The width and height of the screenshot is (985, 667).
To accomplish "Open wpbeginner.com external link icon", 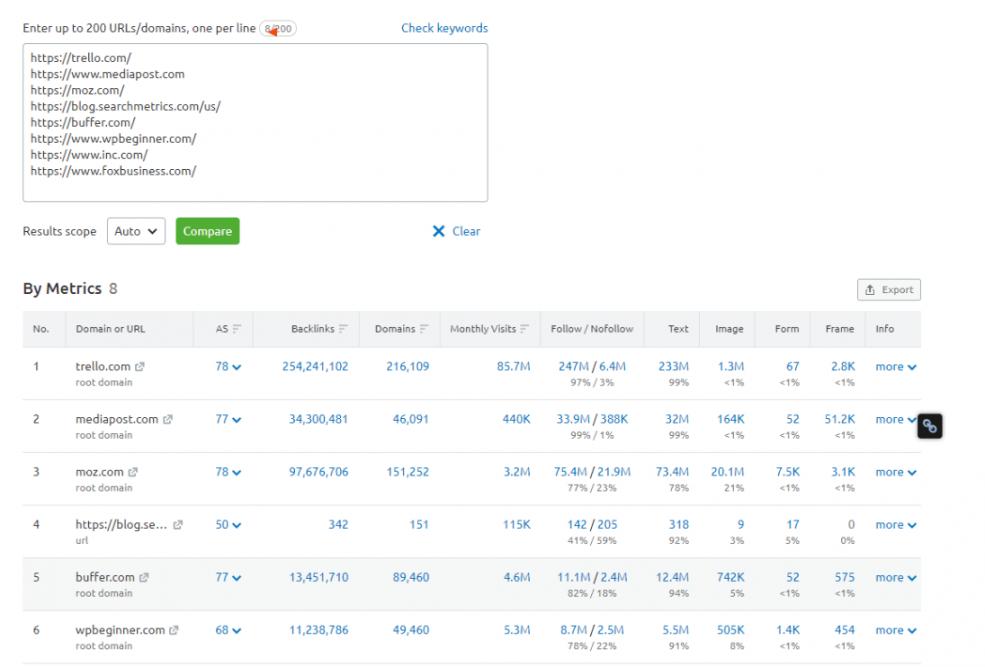I will coord(174,631).
